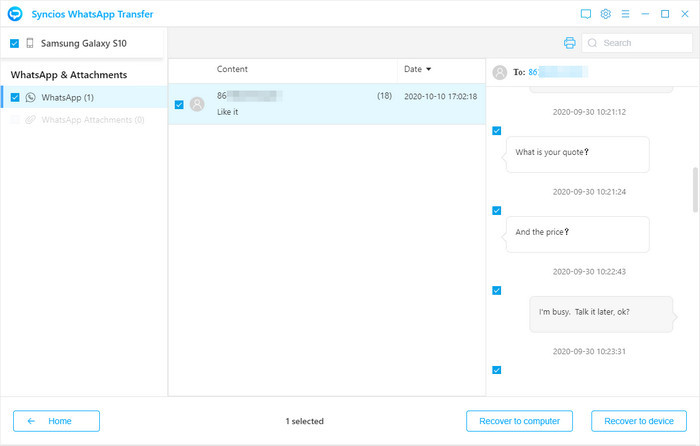Uncheck checkbox above 'And the price?' message
The image size is (700, 446).
496,211
